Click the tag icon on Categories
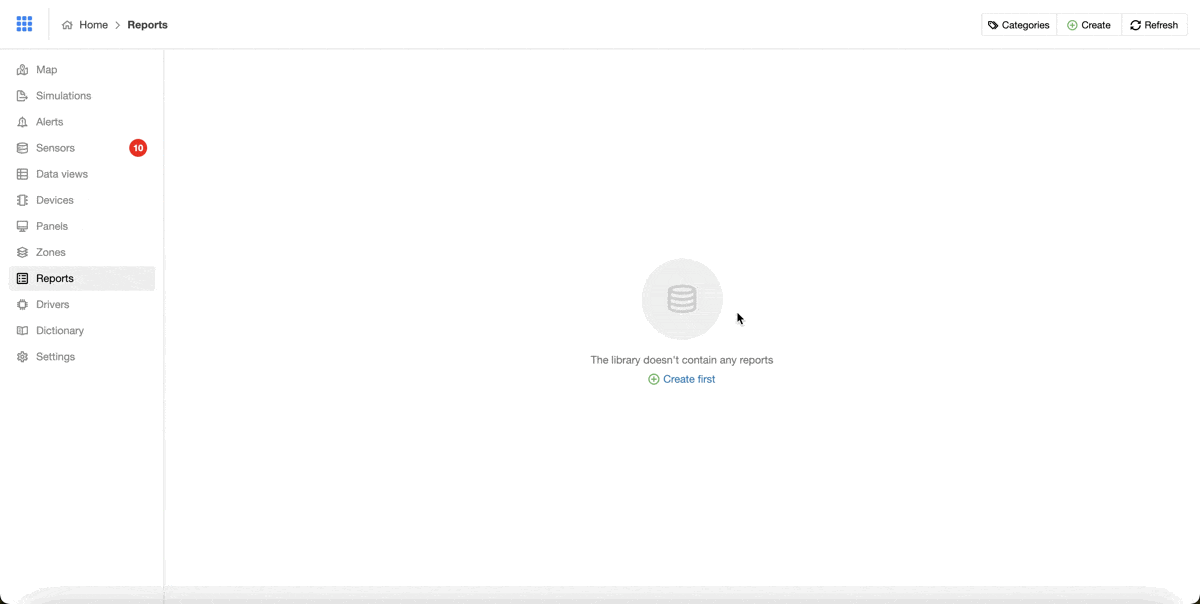Viewport: 1200px width, 604px height. tap(993, 25)
